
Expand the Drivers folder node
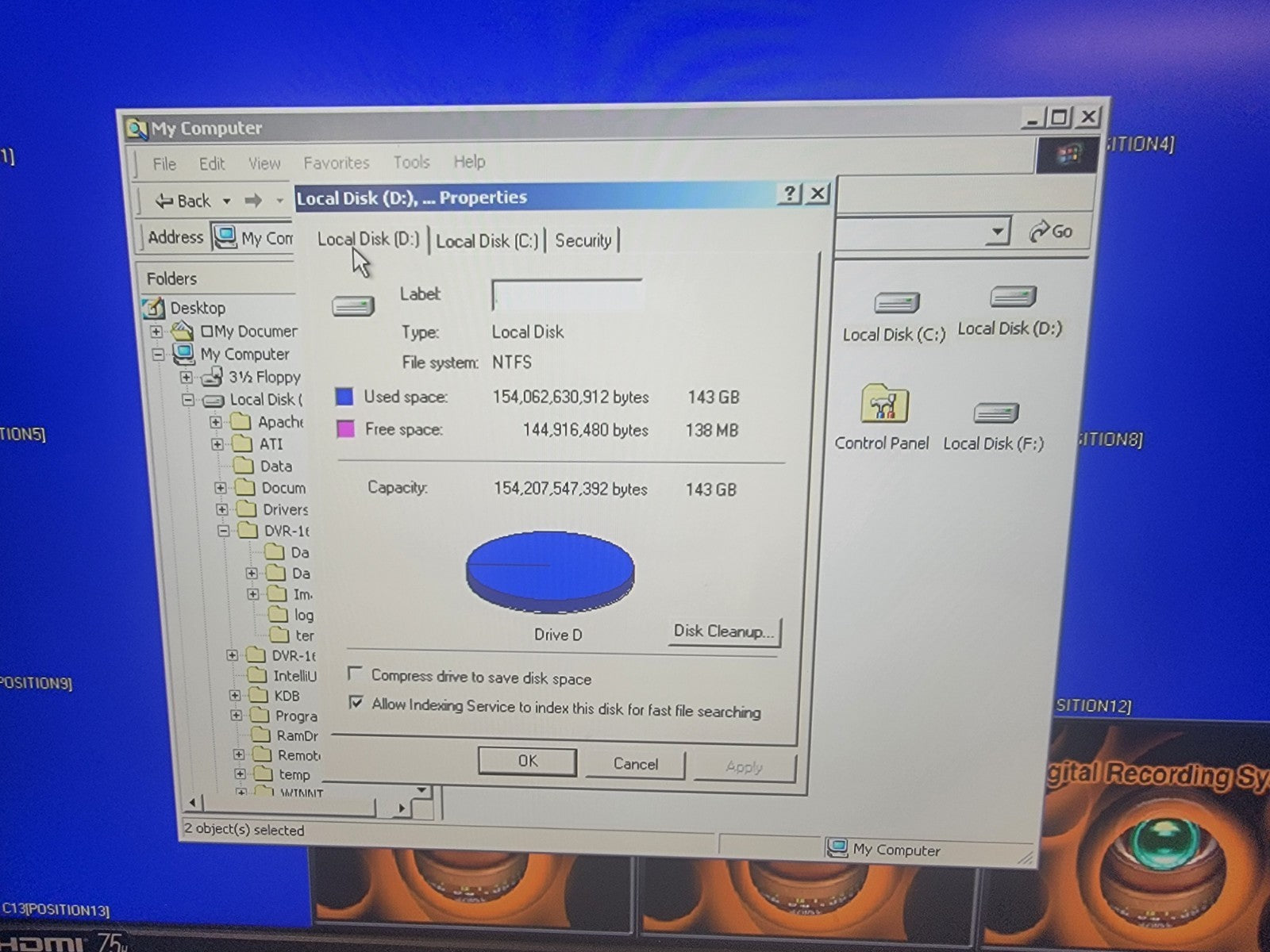click(x=222, y=509)
